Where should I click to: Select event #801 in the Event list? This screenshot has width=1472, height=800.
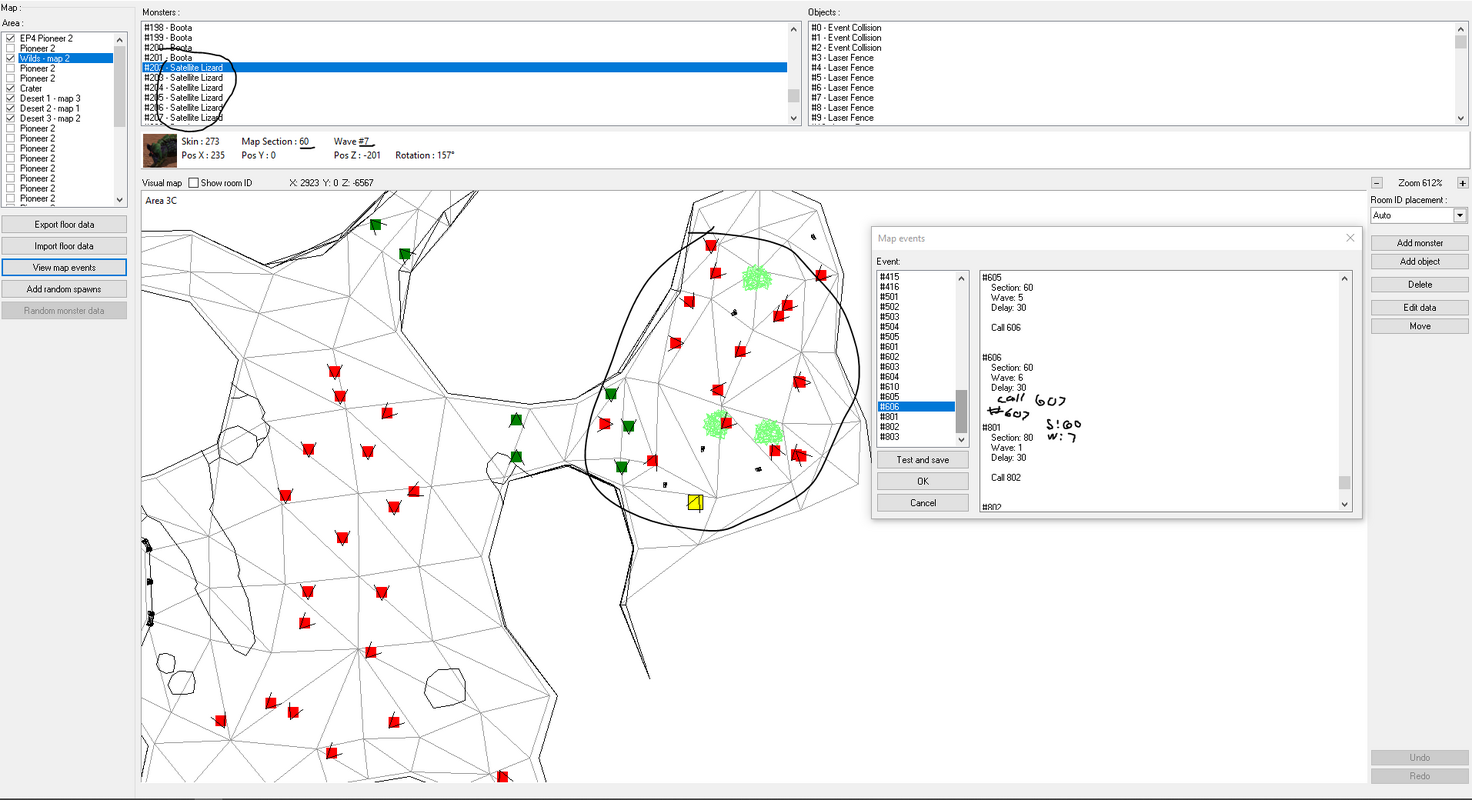click(x=915, y=417)
